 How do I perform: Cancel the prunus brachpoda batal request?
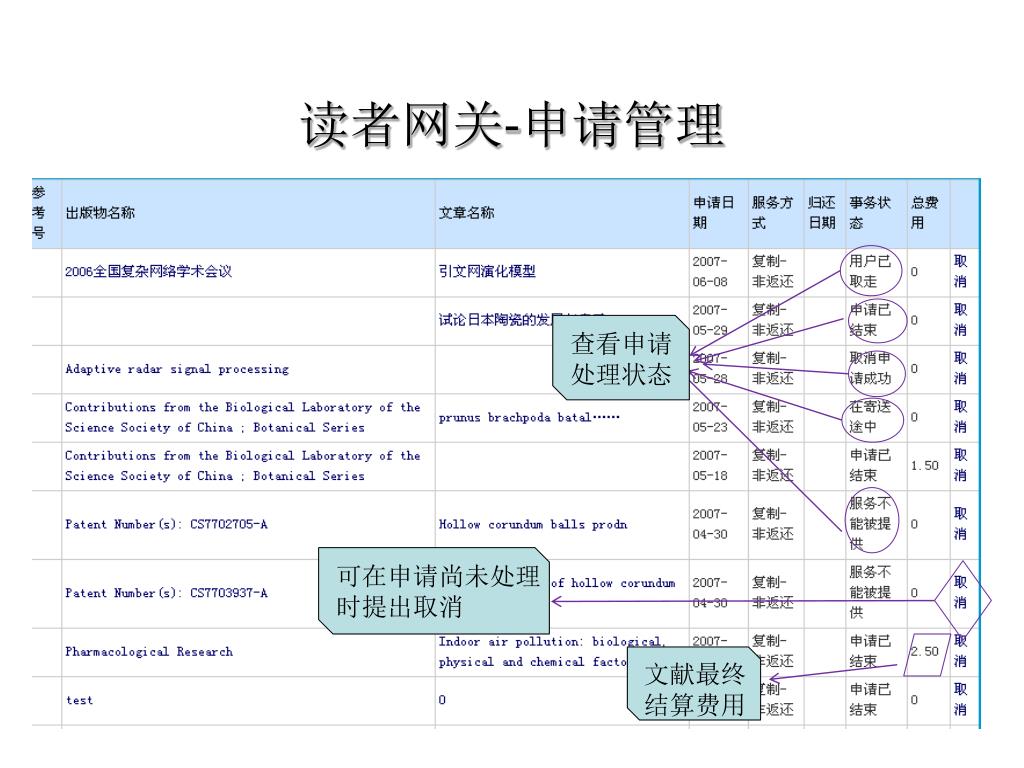click(x=960, y=417)
